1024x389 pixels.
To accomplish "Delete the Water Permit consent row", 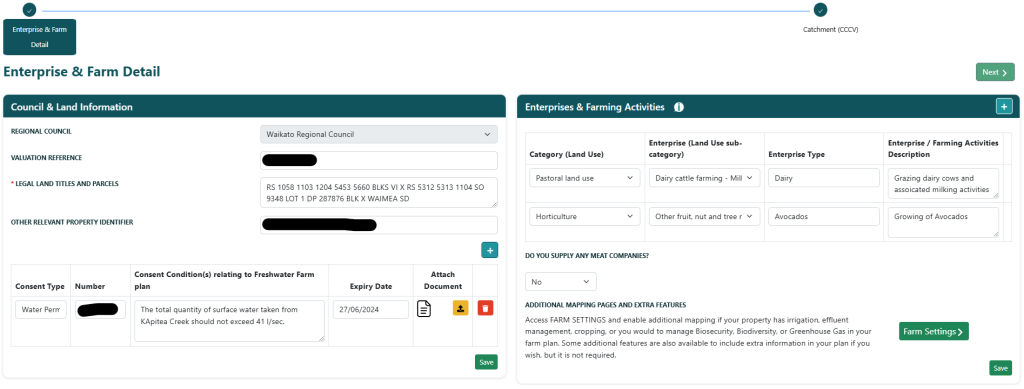I will 485,308.
